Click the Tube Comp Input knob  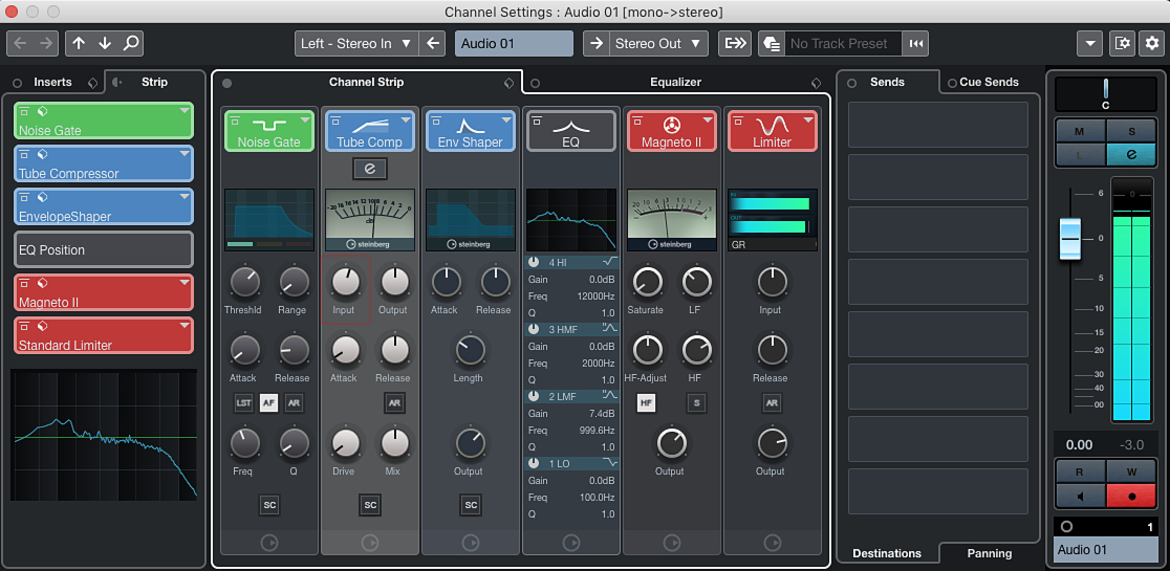tap(345, 281)
